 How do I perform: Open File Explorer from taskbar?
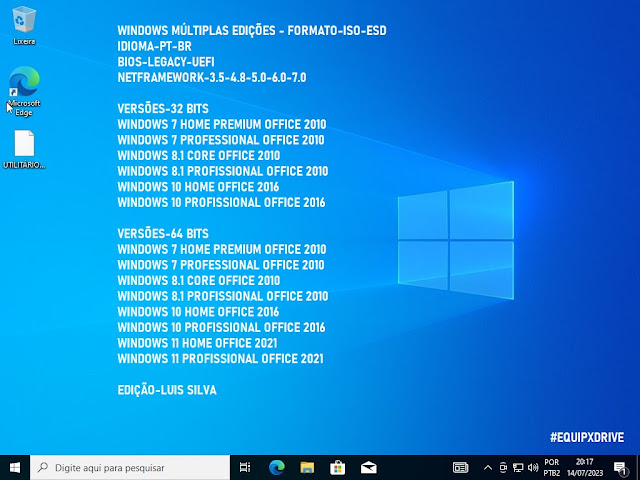pyautogui.click(x=307, y=467)
